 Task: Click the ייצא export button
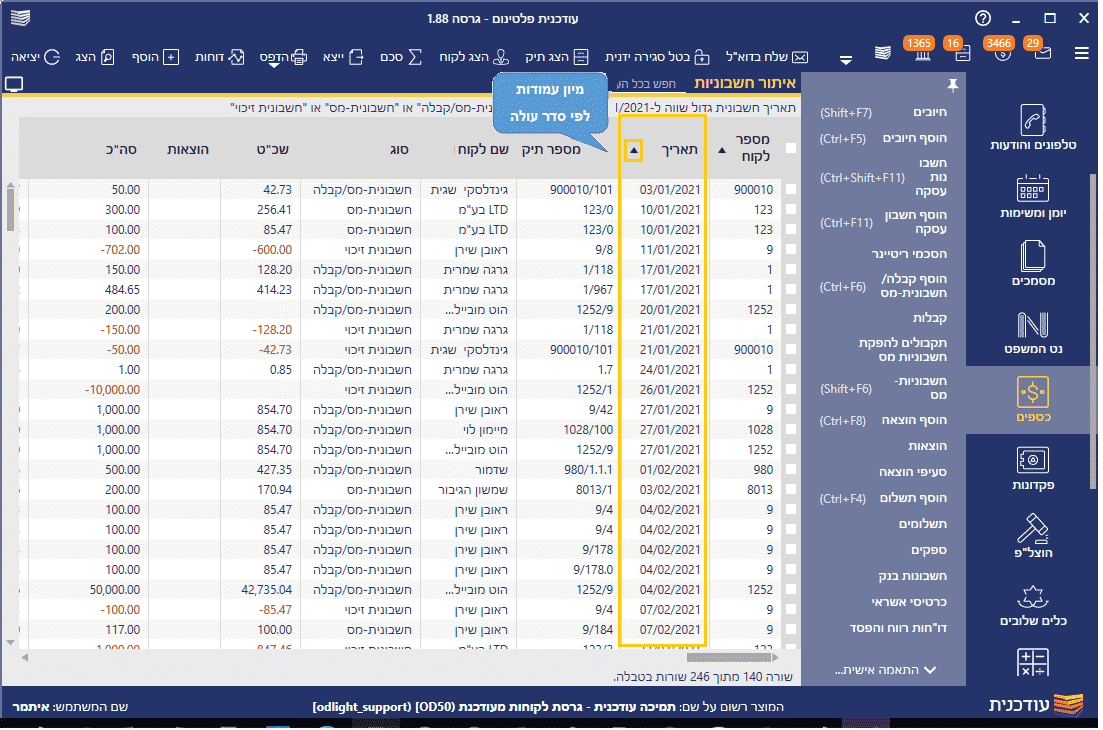tap(343, 57)
